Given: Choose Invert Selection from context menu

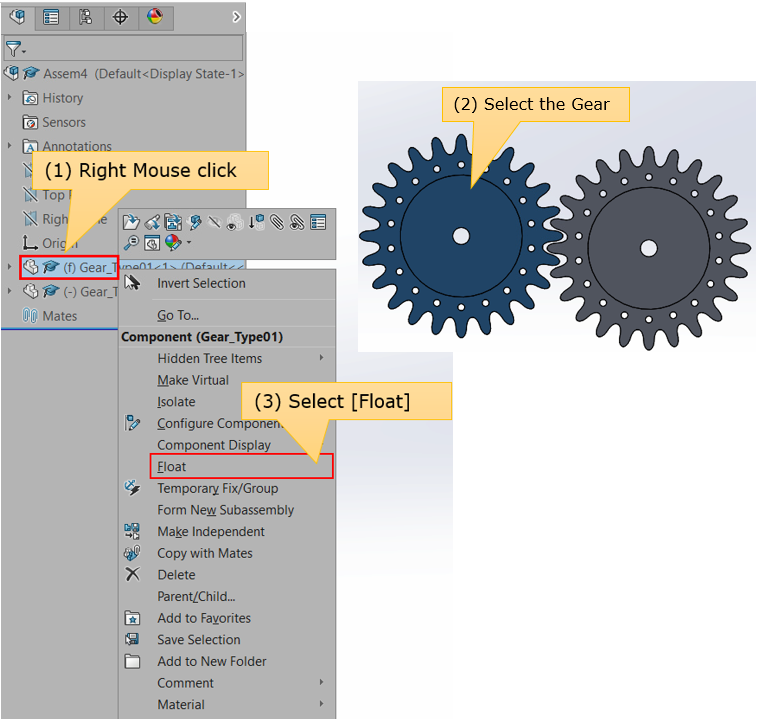Looking at the screenshot, I should coord(201,283).
